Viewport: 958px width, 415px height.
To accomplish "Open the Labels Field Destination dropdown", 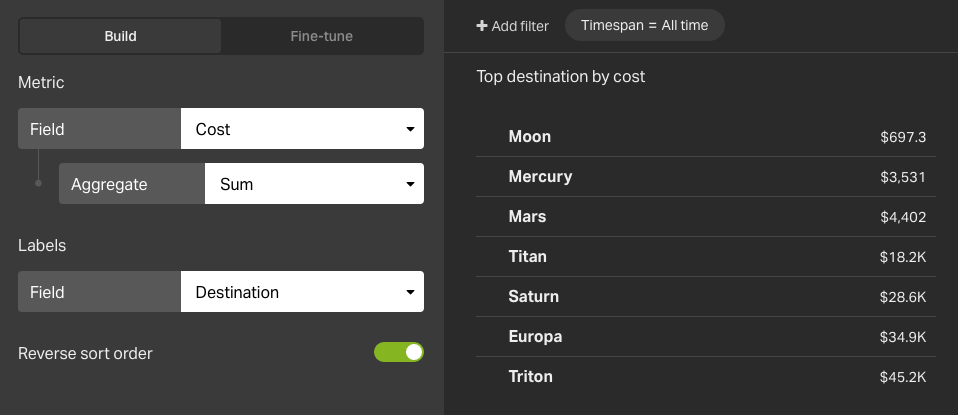I will pos(302,292).
